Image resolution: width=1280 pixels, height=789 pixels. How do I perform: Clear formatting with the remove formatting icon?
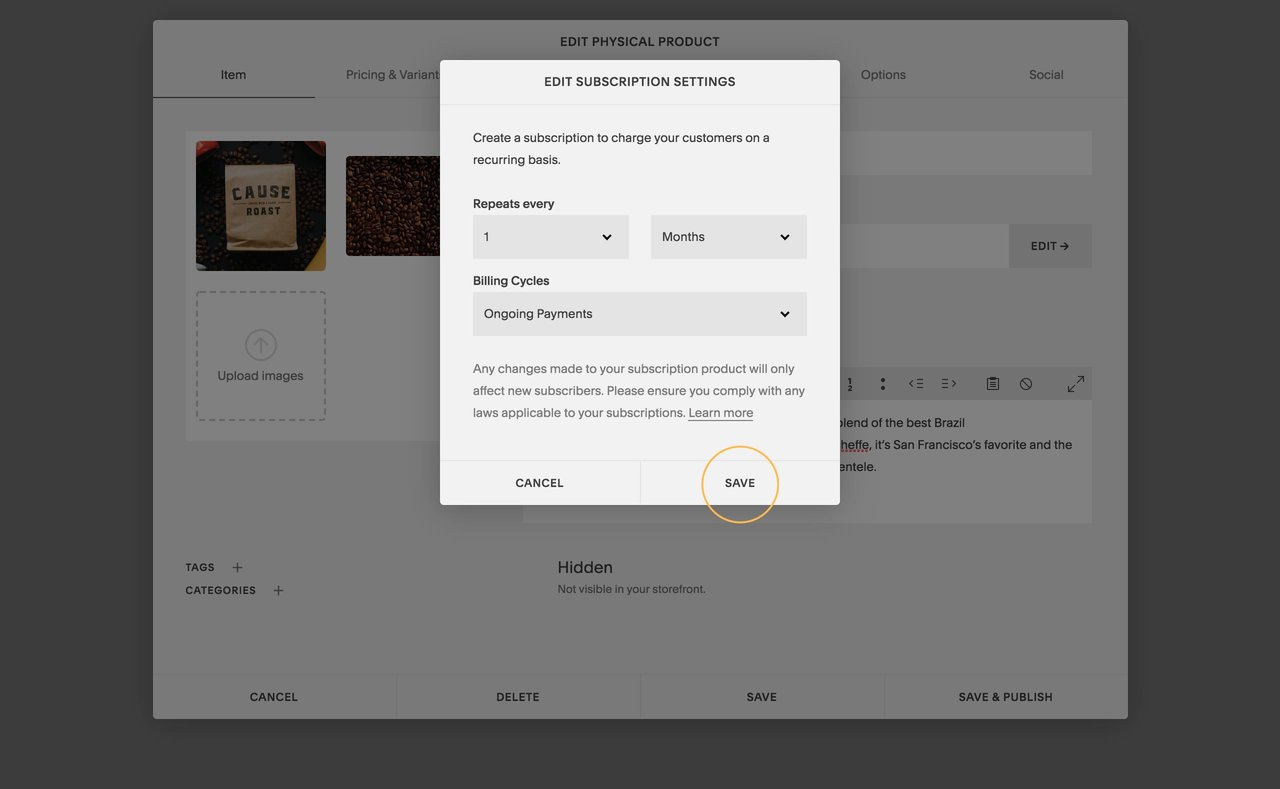click(1025, 383)
